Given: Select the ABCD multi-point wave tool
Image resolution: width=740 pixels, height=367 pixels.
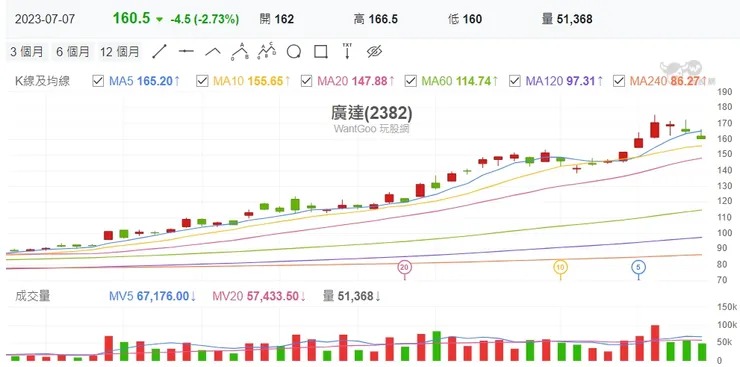Looking at the screenshot, I should [x=267, y=51].
